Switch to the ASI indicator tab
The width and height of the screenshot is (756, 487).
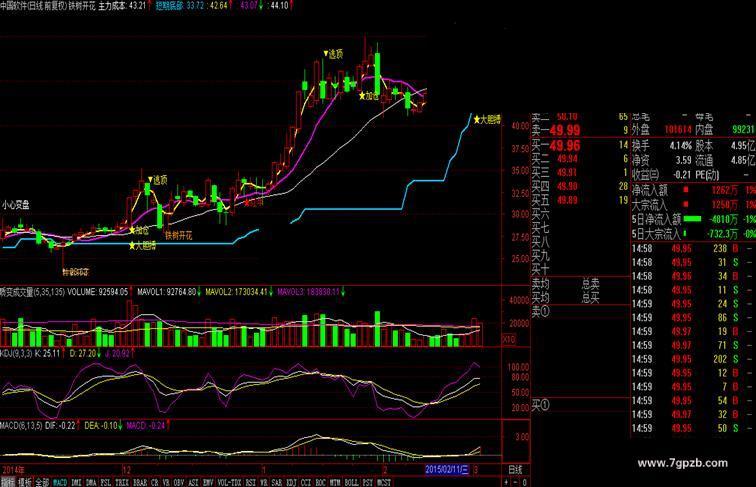(x=193, y=482)
